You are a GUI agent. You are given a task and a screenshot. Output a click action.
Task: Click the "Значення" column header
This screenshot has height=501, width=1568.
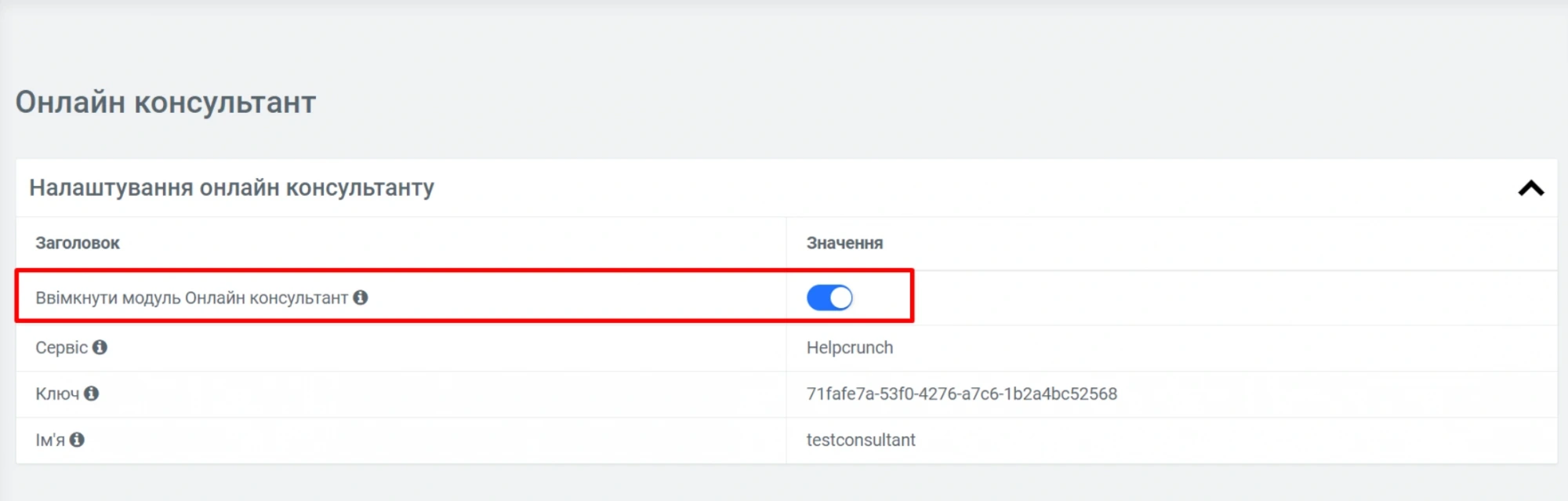[844, 243]
